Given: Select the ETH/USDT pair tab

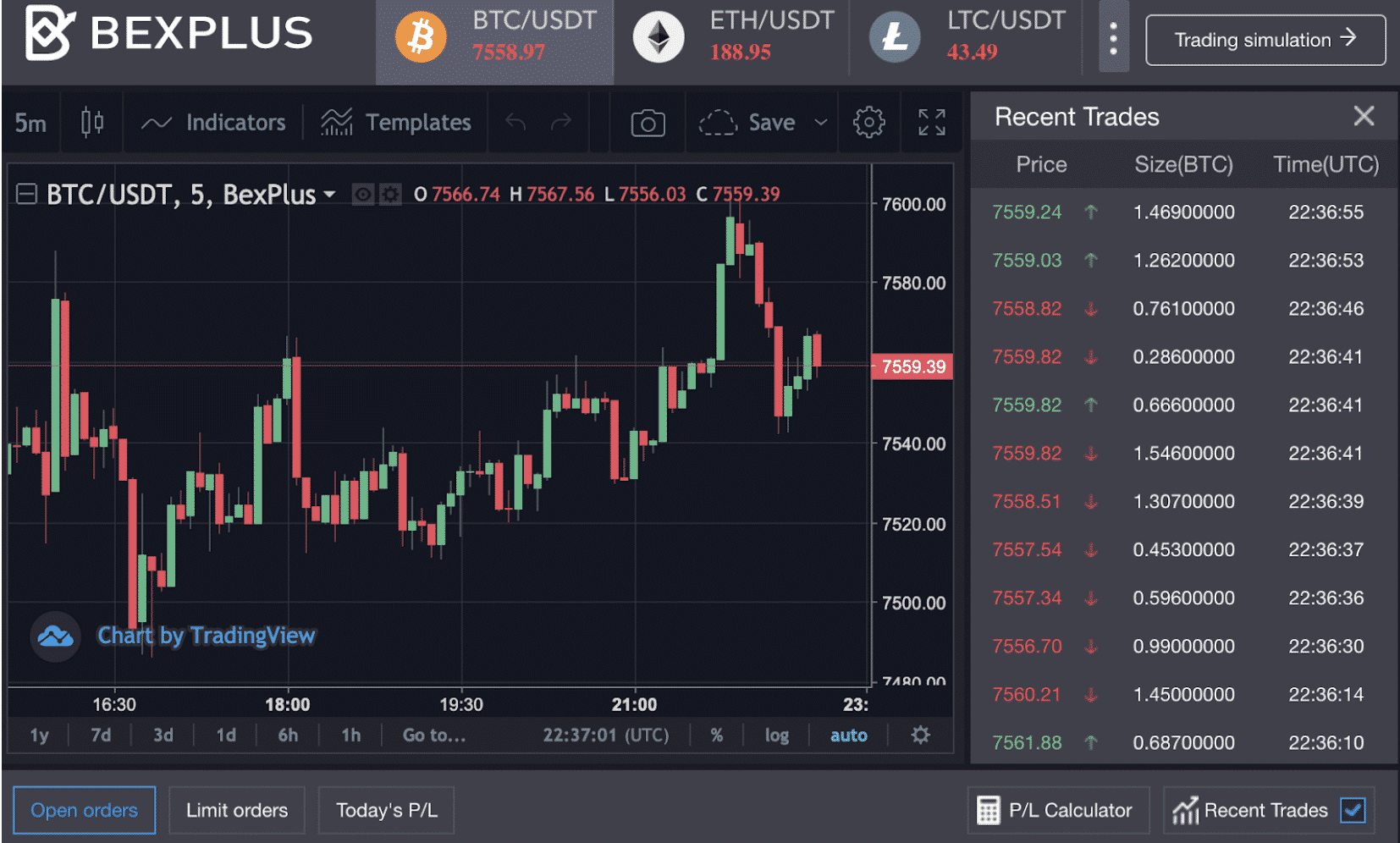Looking at the screenshot, I should click(732, 40).
